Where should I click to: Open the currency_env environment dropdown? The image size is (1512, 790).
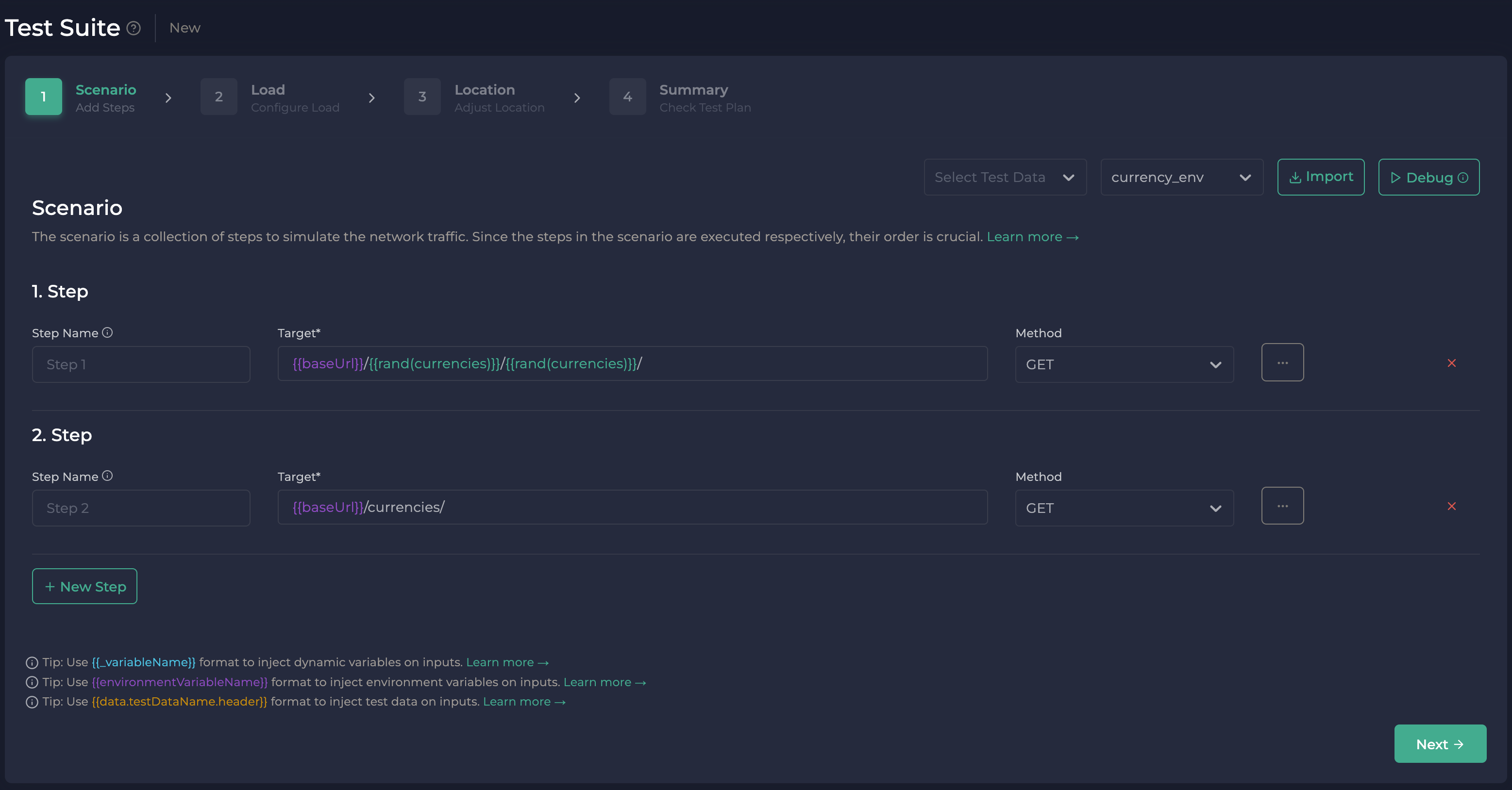pos(1181,177)
